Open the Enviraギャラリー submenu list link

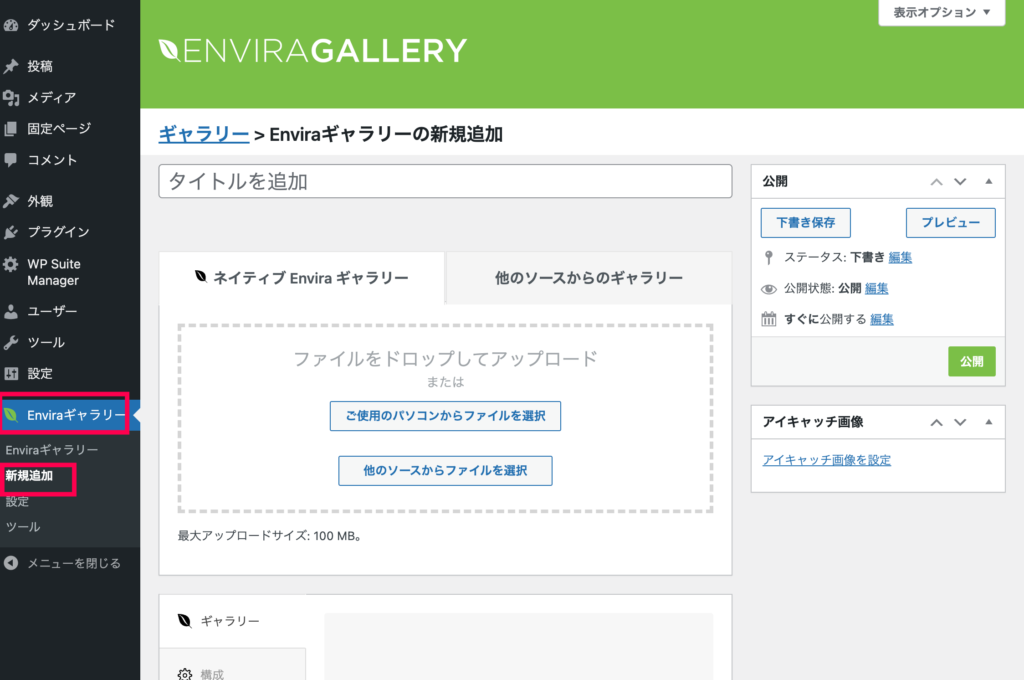[x=52, y=450]
